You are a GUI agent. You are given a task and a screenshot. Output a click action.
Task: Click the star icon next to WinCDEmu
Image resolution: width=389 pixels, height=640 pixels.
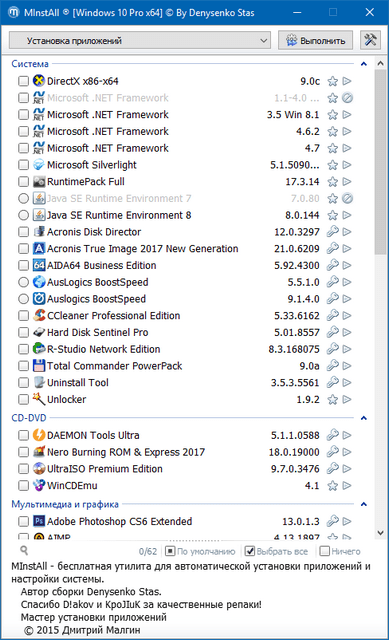[x=333, y=486]
